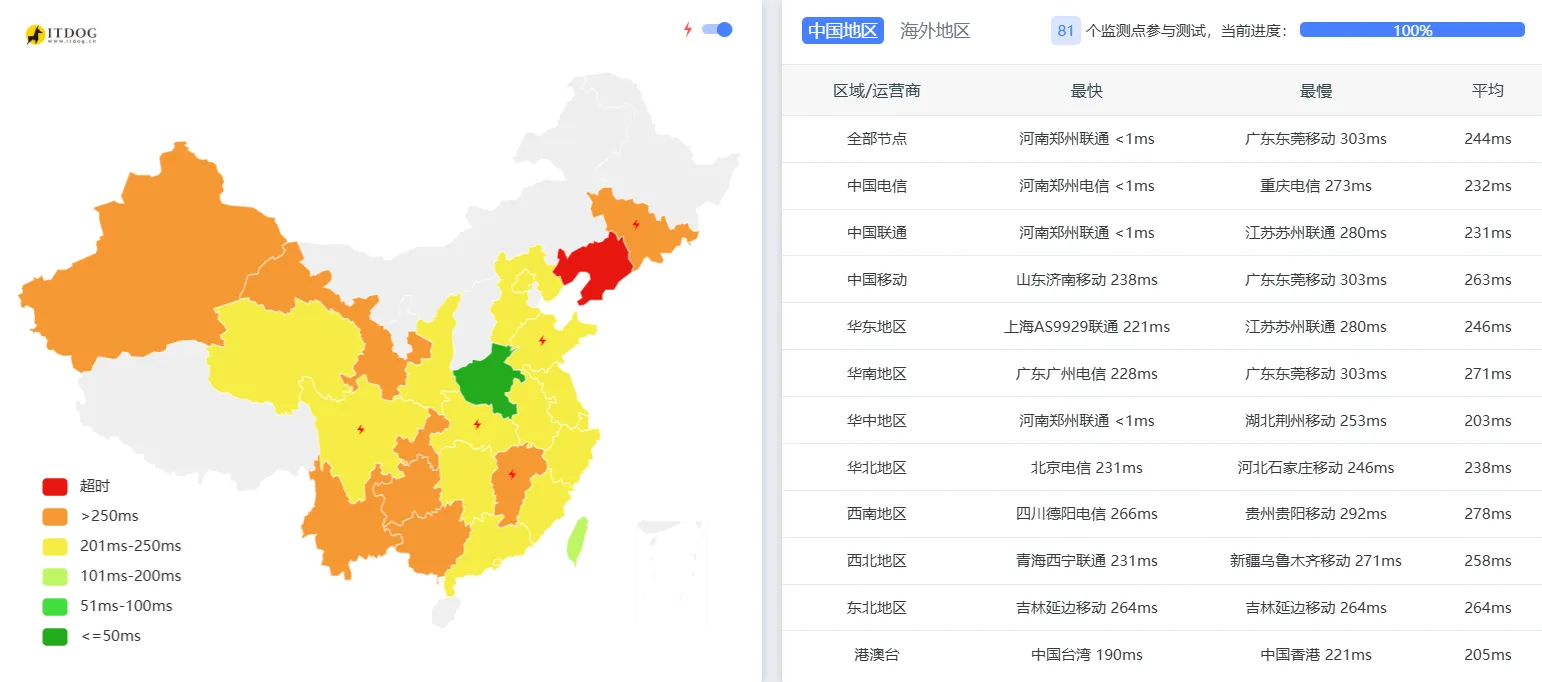
Task: Click the 81 monitoring points badge
Action: point(1066,30)
